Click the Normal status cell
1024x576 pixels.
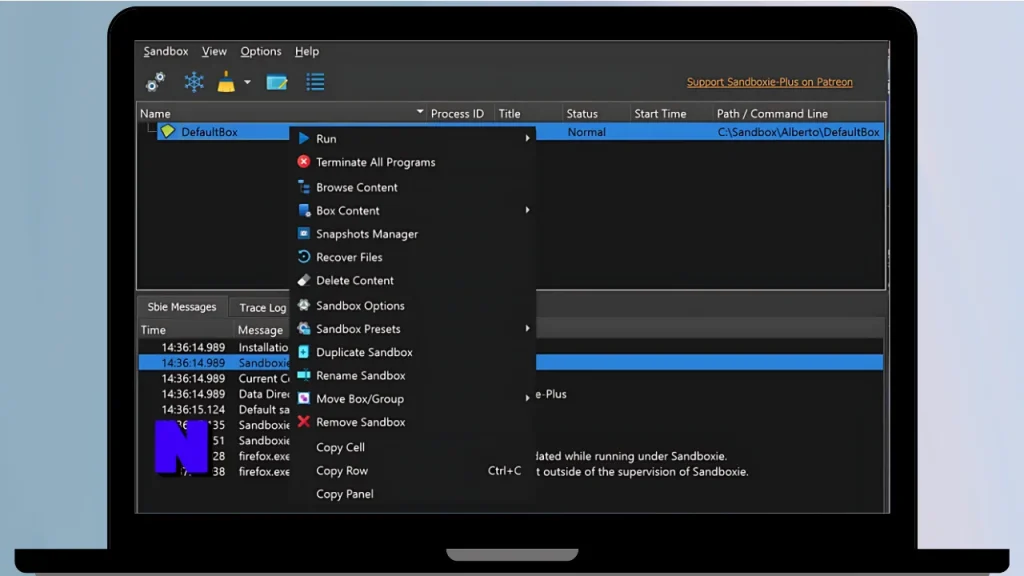click(586, 132)
